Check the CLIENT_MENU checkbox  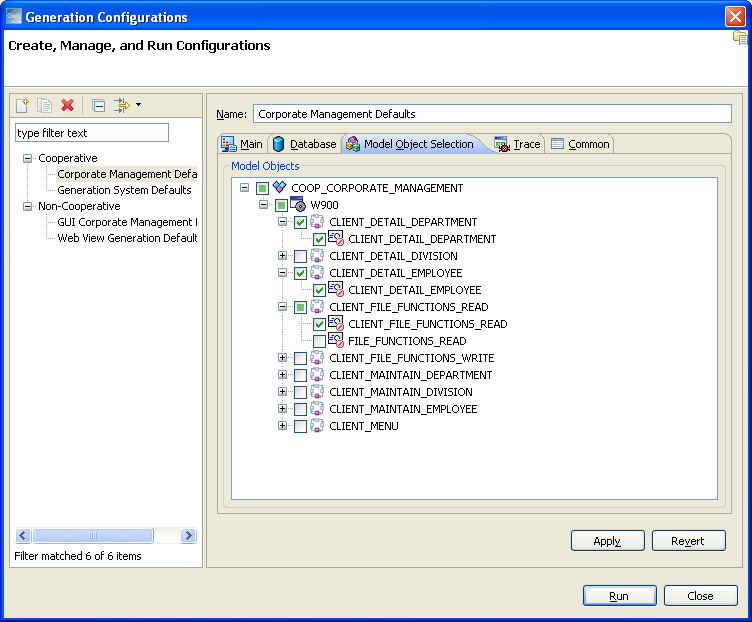(301, 426)
